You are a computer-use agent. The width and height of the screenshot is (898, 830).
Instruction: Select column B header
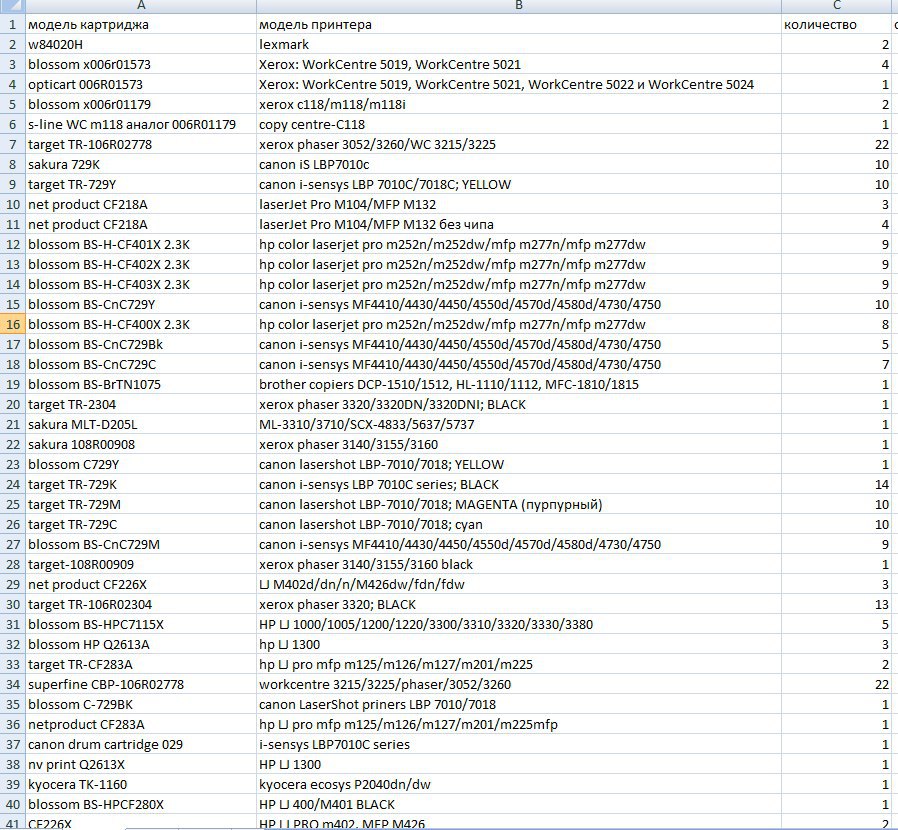519,6
